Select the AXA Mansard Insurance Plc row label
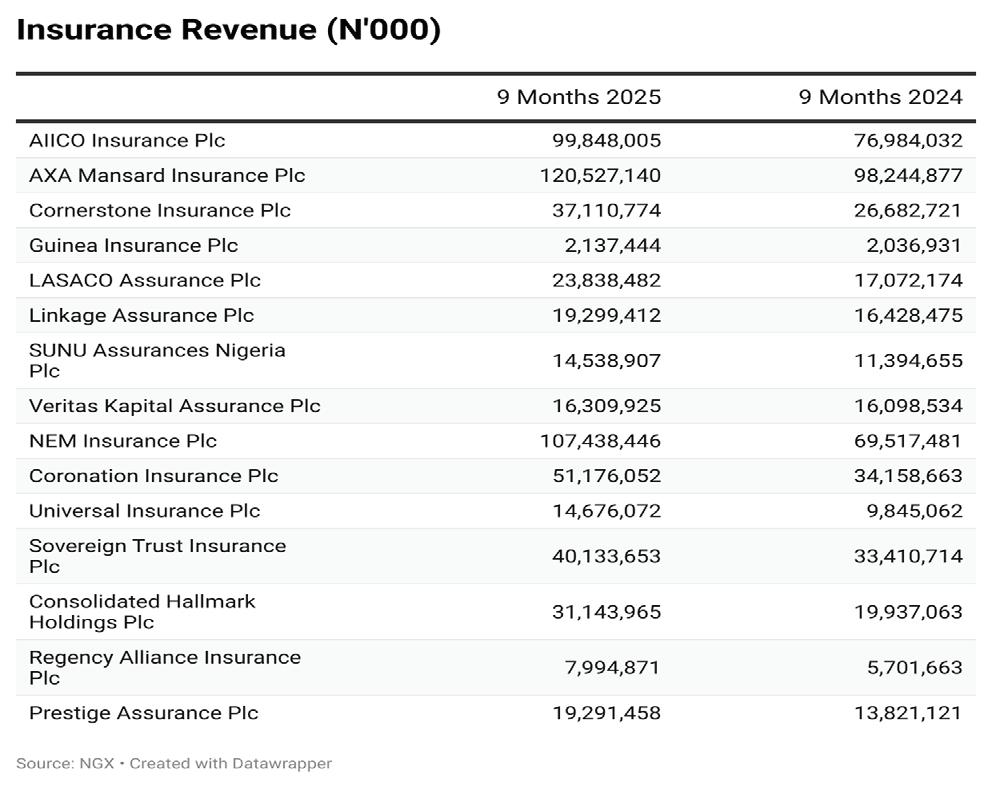 pos(167,175)
